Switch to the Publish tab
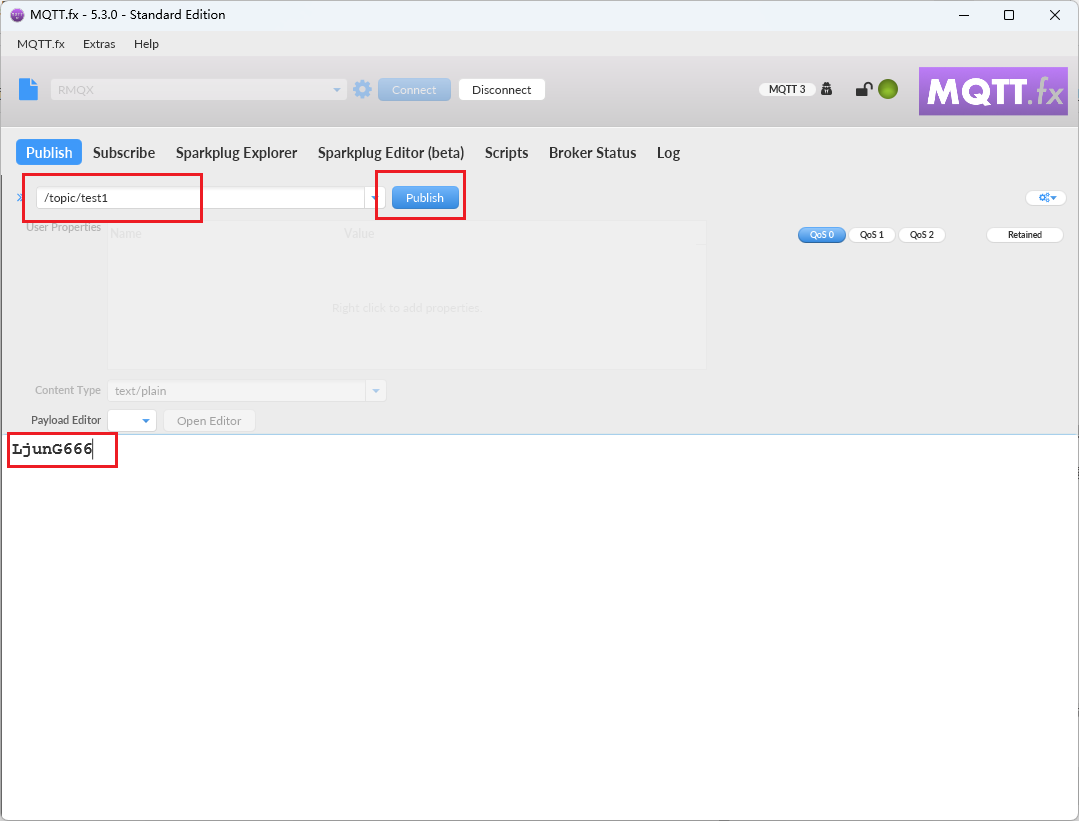The height and width of the screenshot is (821, 1079). [49, 152]
